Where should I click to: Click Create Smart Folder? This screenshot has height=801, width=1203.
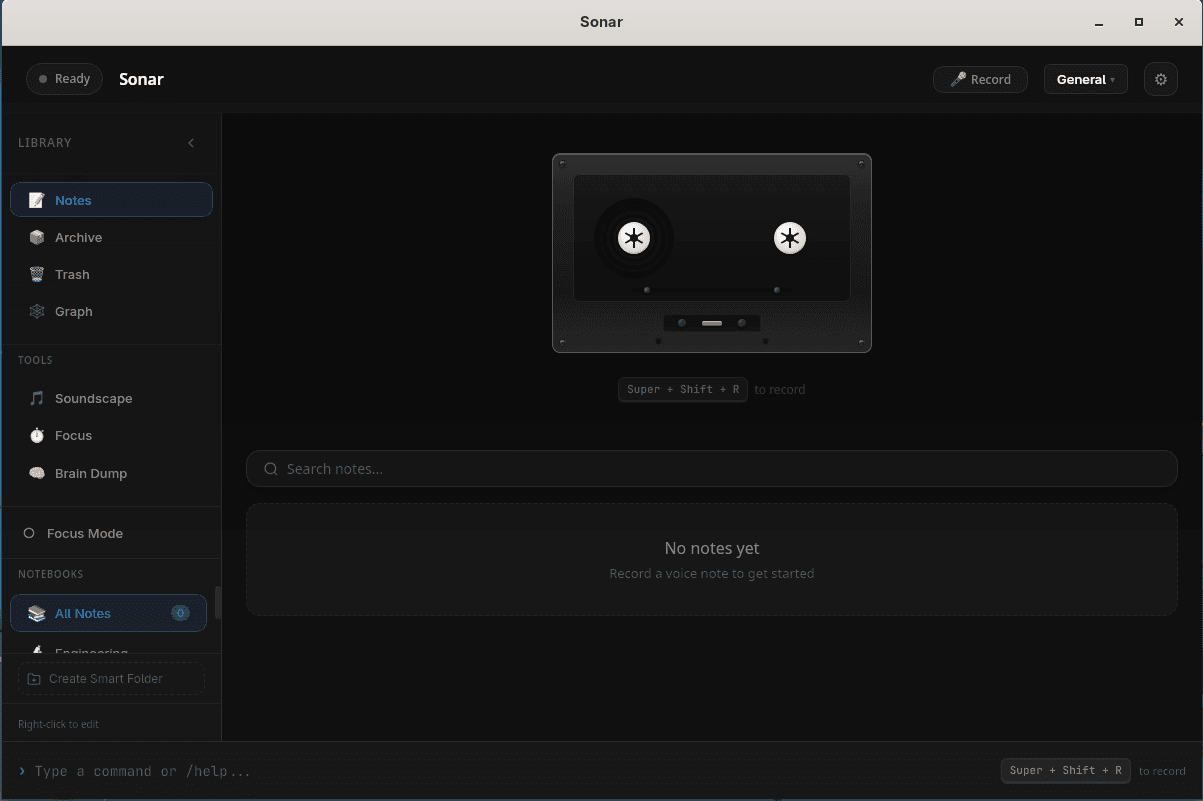click(110, 678)
